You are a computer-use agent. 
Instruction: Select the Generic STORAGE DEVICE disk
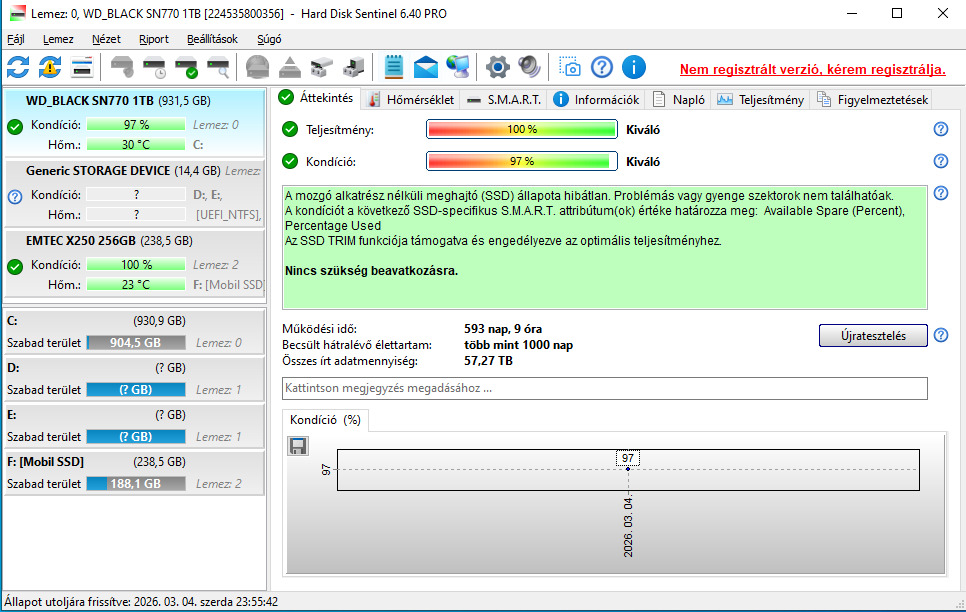click(x=134, y=193)
